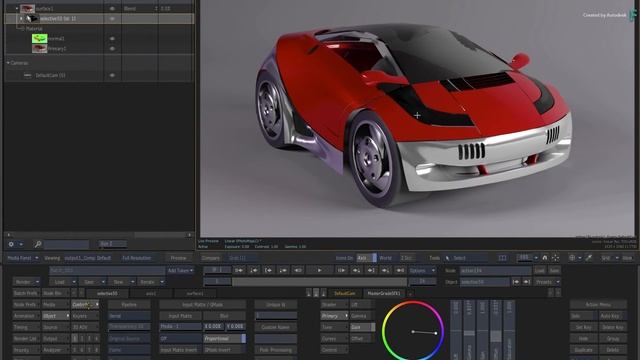Click the selective matte thumbnail icon
This screenshot has height=360, width=640.
pyautogui.click(x=32, y=18)
